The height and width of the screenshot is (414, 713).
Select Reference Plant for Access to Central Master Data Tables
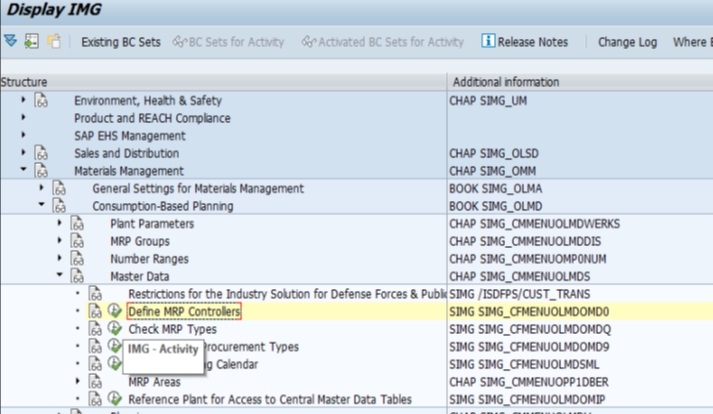coord(270,399)
